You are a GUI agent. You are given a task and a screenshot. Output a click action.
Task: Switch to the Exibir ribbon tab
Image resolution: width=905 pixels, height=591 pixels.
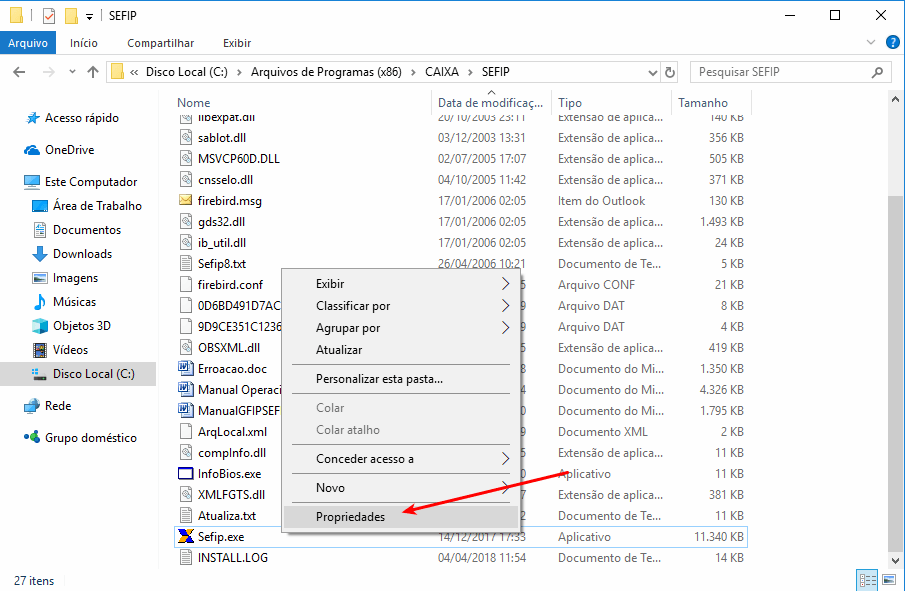[x=237, y=43]
